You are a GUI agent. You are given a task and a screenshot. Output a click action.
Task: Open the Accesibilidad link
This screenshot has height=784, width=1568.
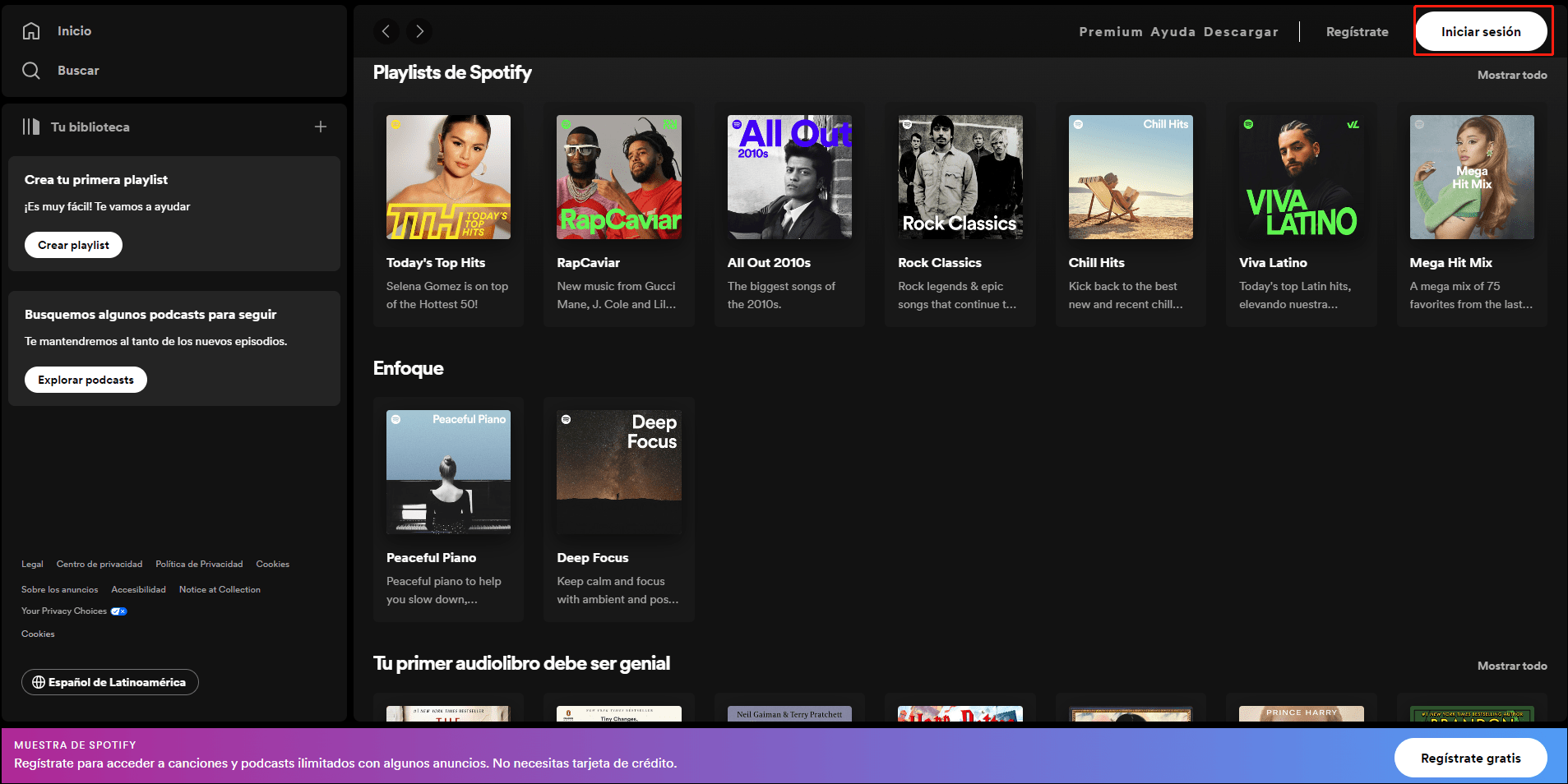[x=138, y=589]
